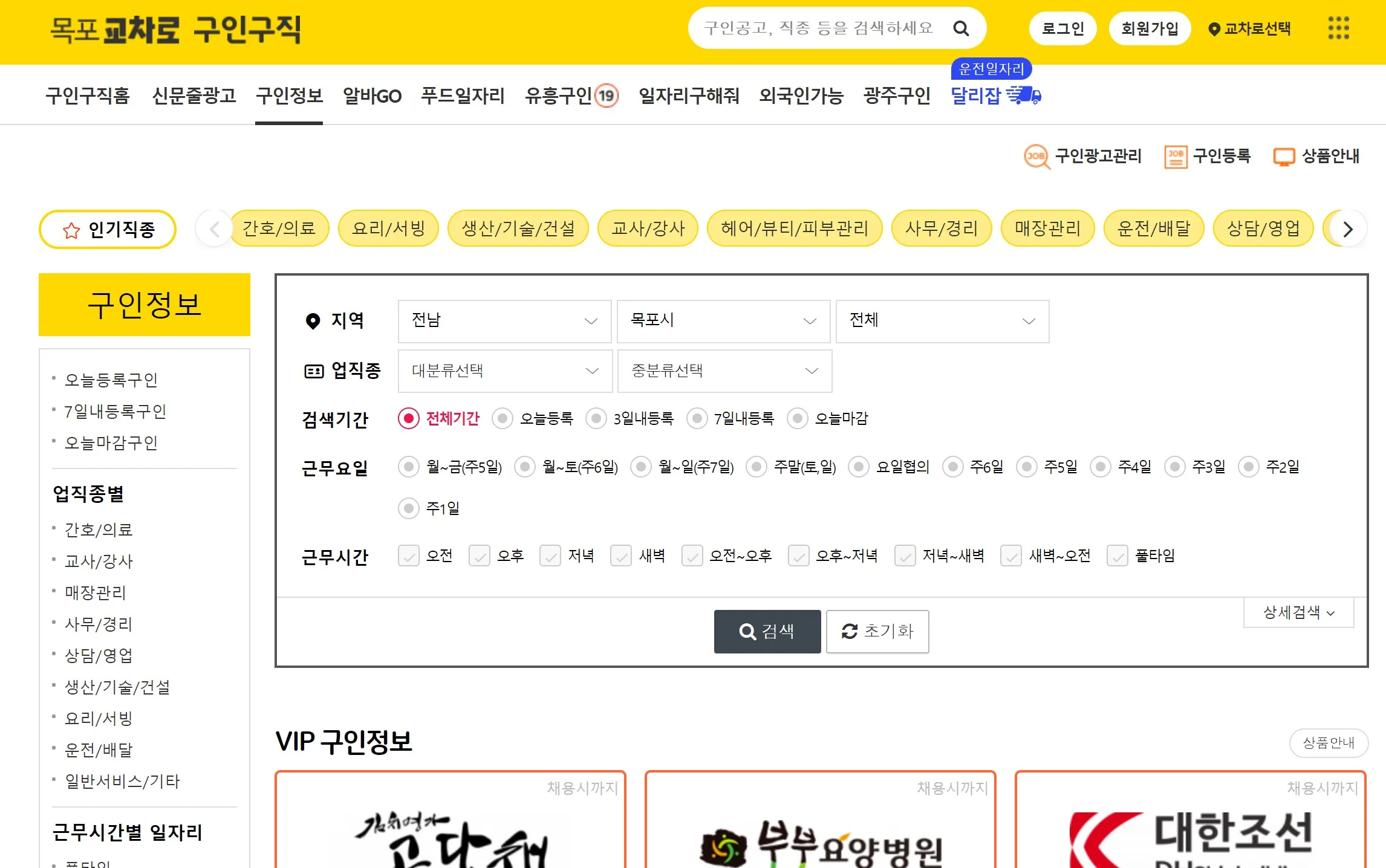This screenshot has height=868, width=1386.
Task: Select 월~금(주5일) work day radio
Action: pyautogui.click(x=409, y=467)
